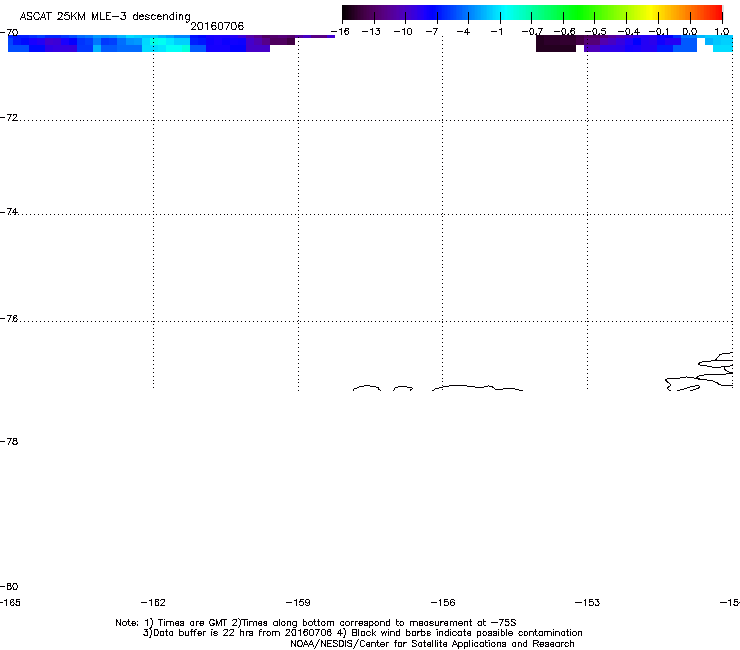
Task: Click the '-159' longitude axis label
Action: pos(298,602)
